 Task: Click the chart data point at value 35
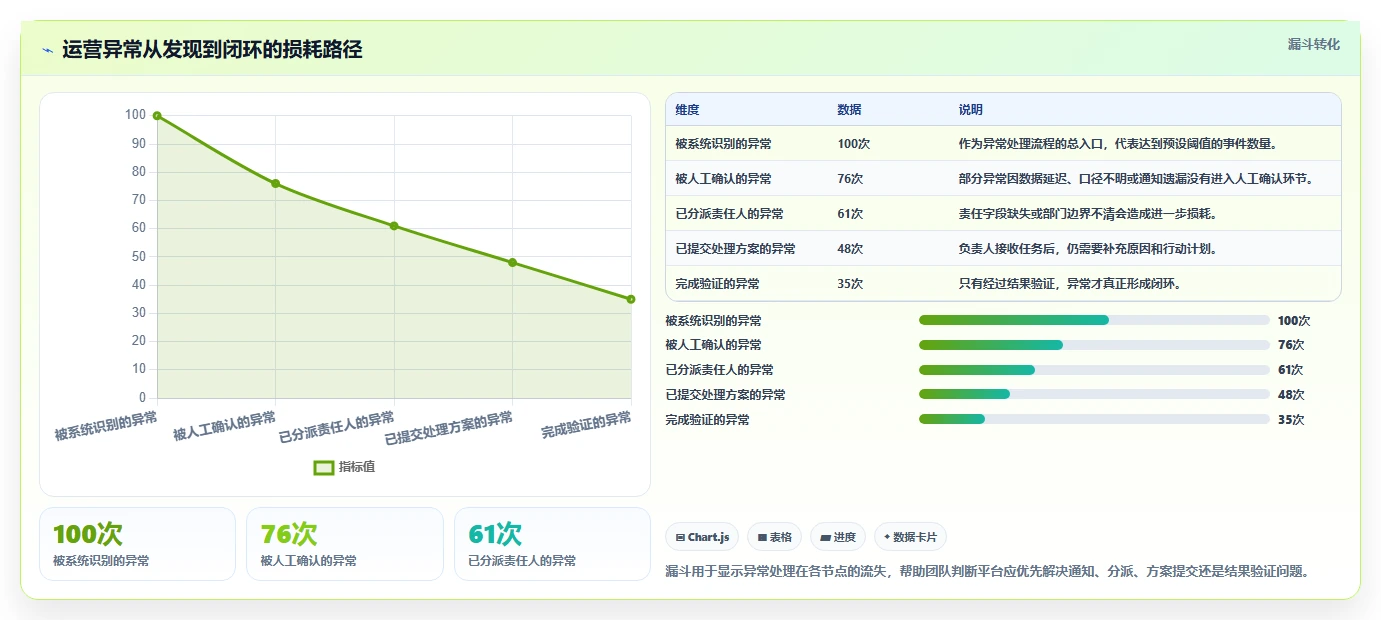tap(631, 299)
